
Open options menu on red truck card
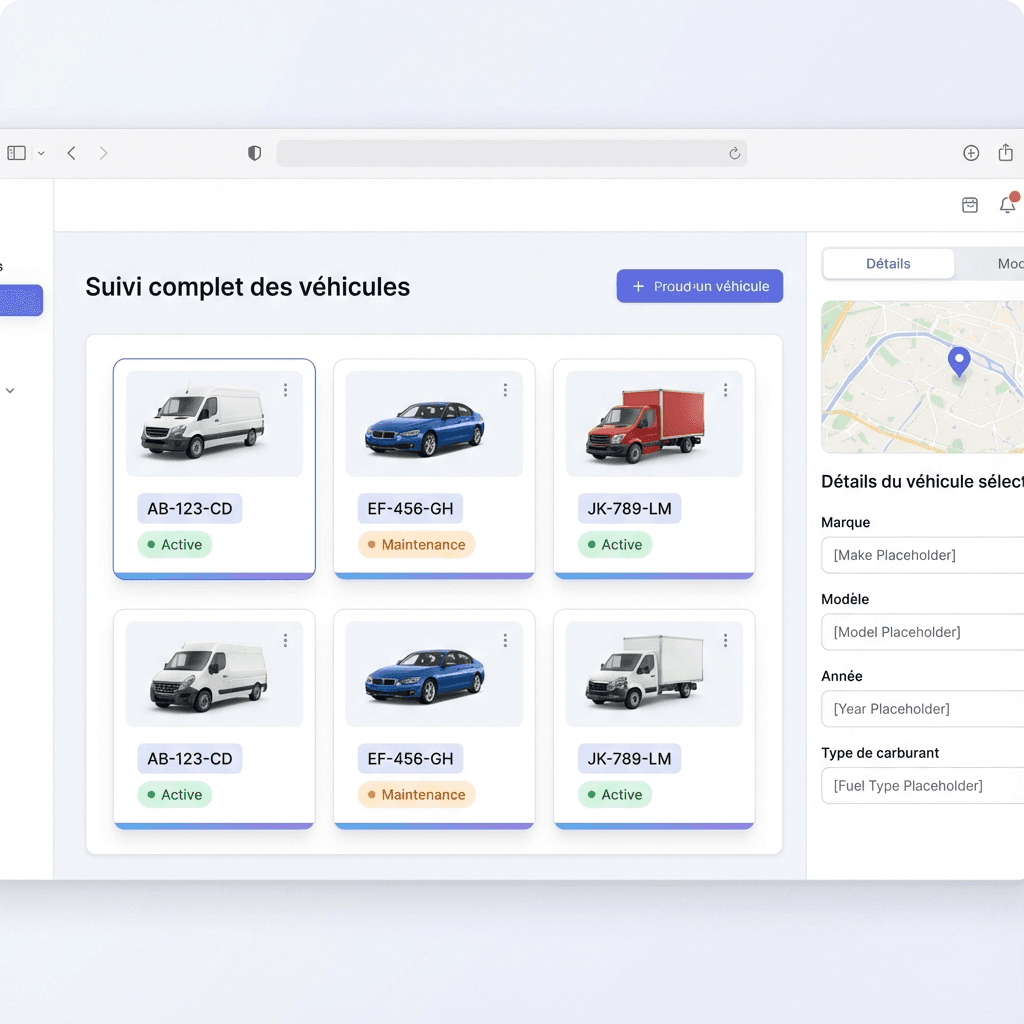pos(725,390)
